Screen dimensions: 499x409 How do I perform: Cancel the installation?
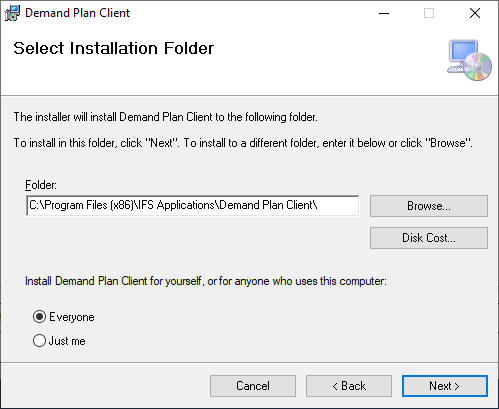tap(253, 386)
